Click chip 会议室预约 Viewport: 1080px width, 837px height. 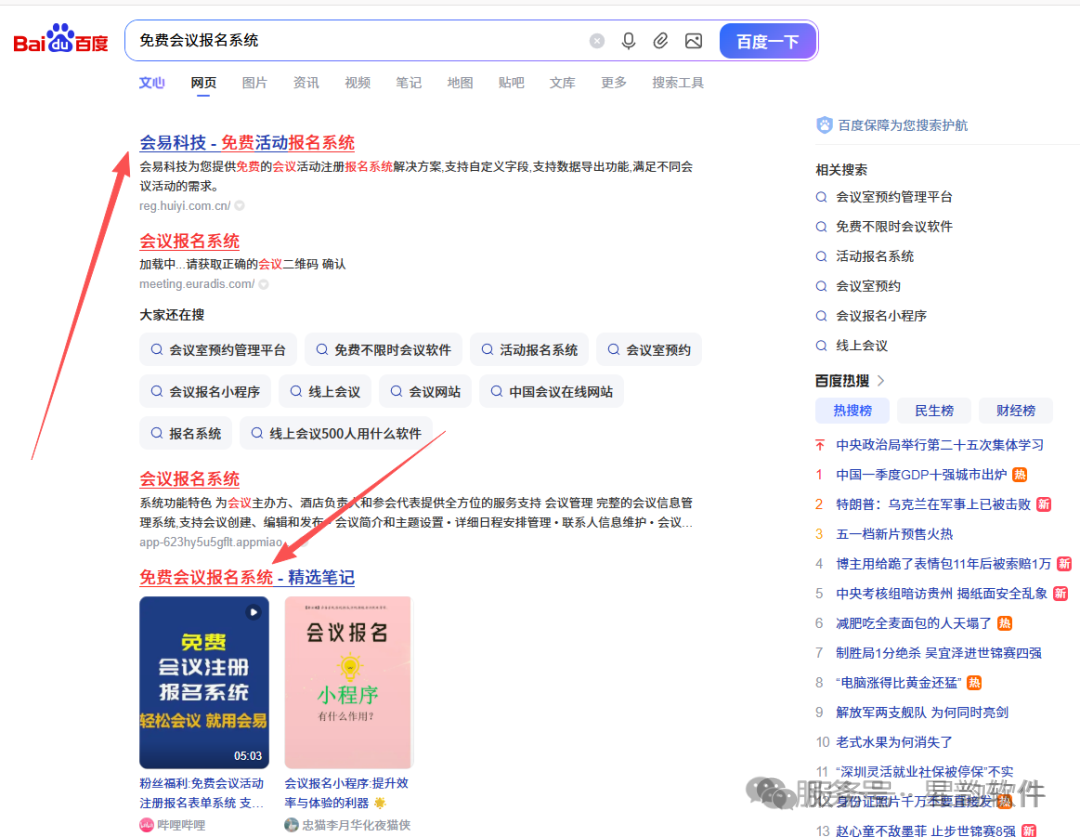649,350
